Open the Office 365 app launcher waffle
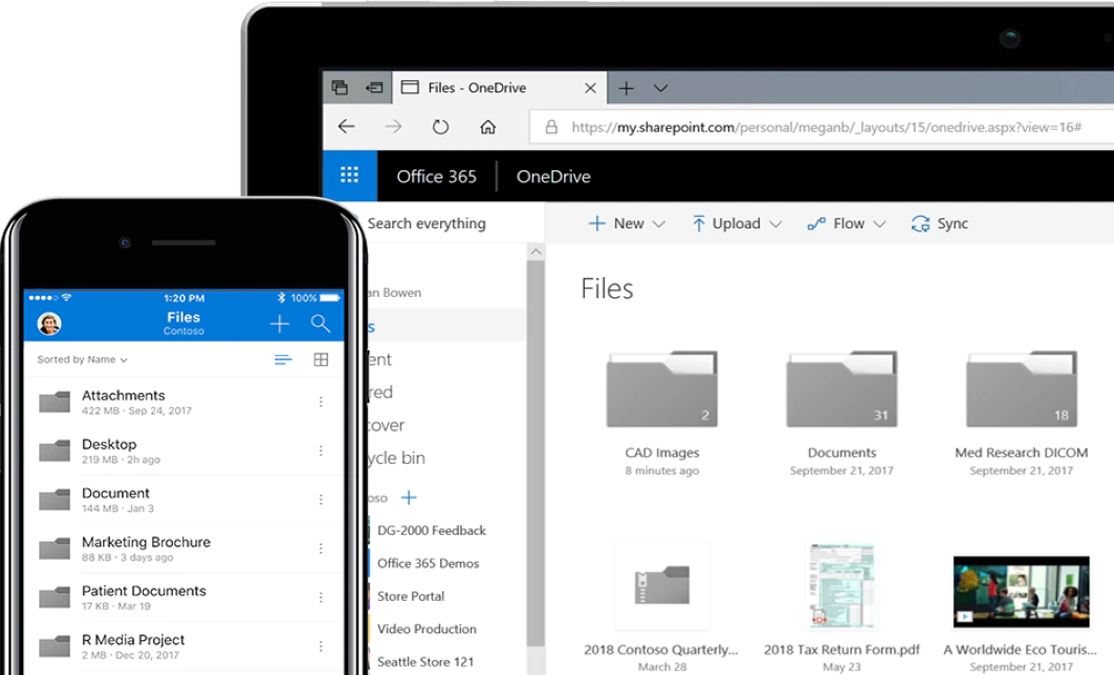 [350, 176]
